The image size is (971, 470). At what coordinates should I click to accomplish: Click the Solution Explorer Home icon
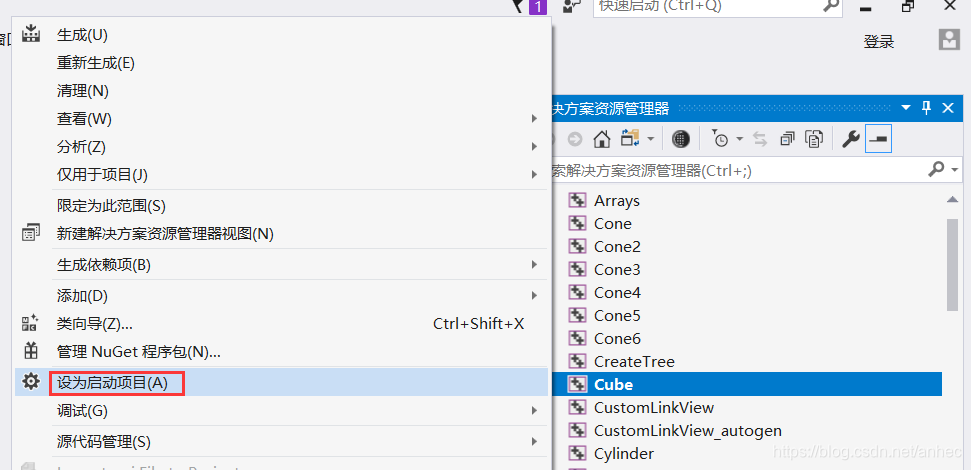click(x=601, y=139)
